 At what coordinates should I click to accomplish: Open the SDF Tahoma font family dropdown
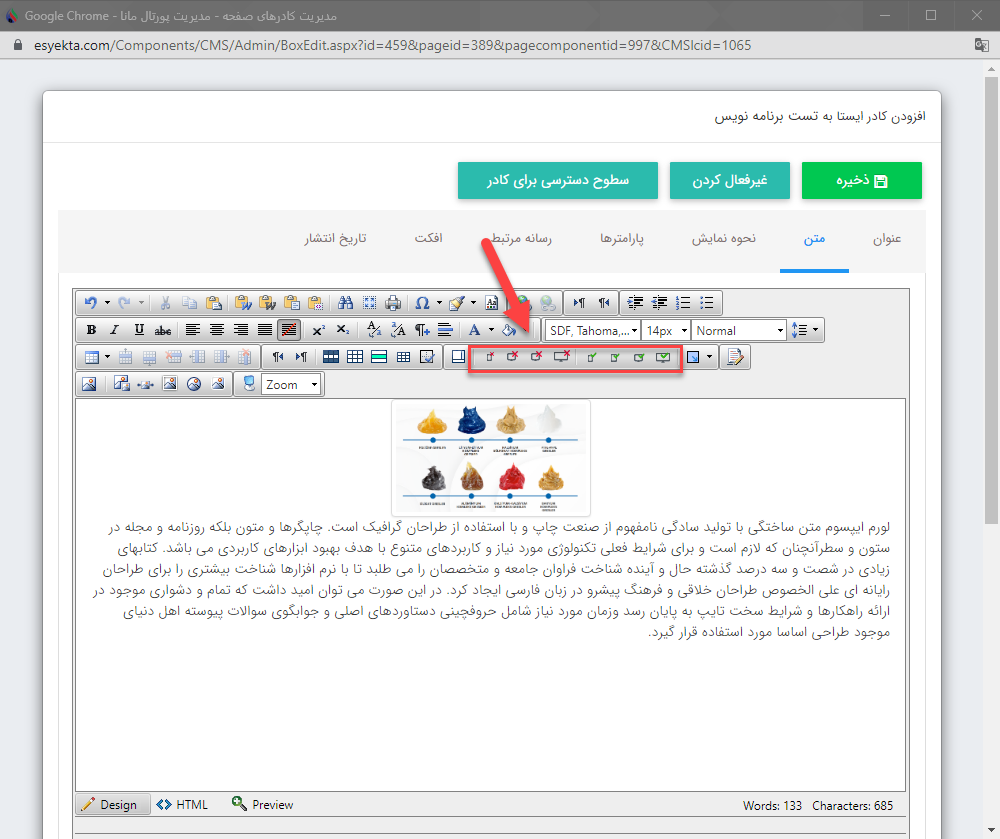590,329
